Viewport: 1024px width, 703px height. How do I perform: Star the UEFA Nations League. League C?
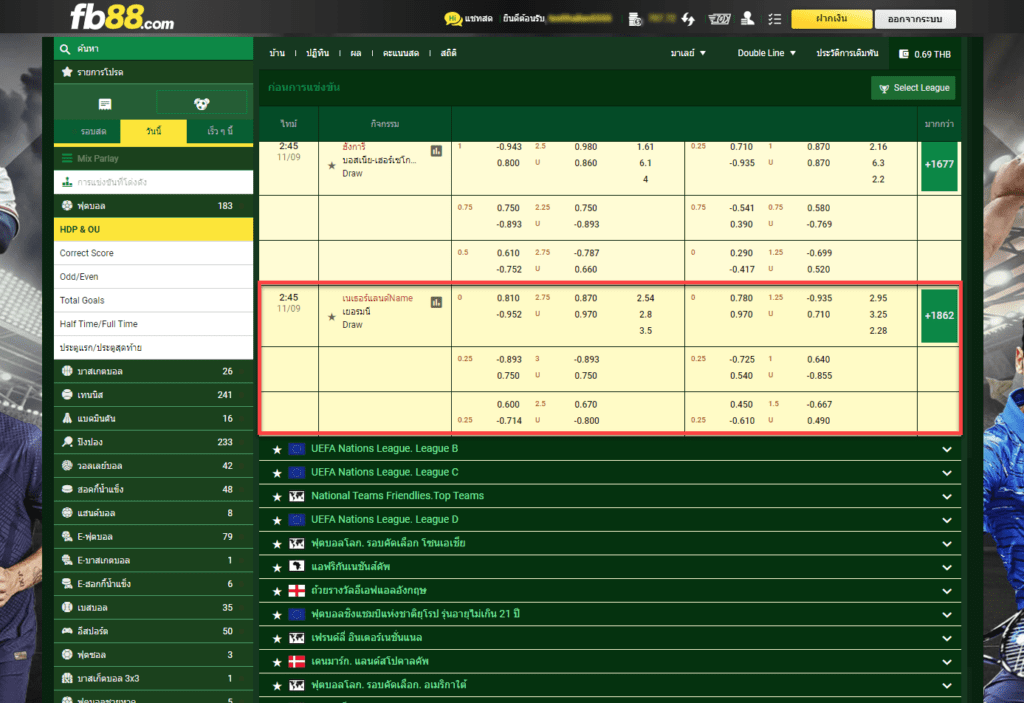coord(277,473)
